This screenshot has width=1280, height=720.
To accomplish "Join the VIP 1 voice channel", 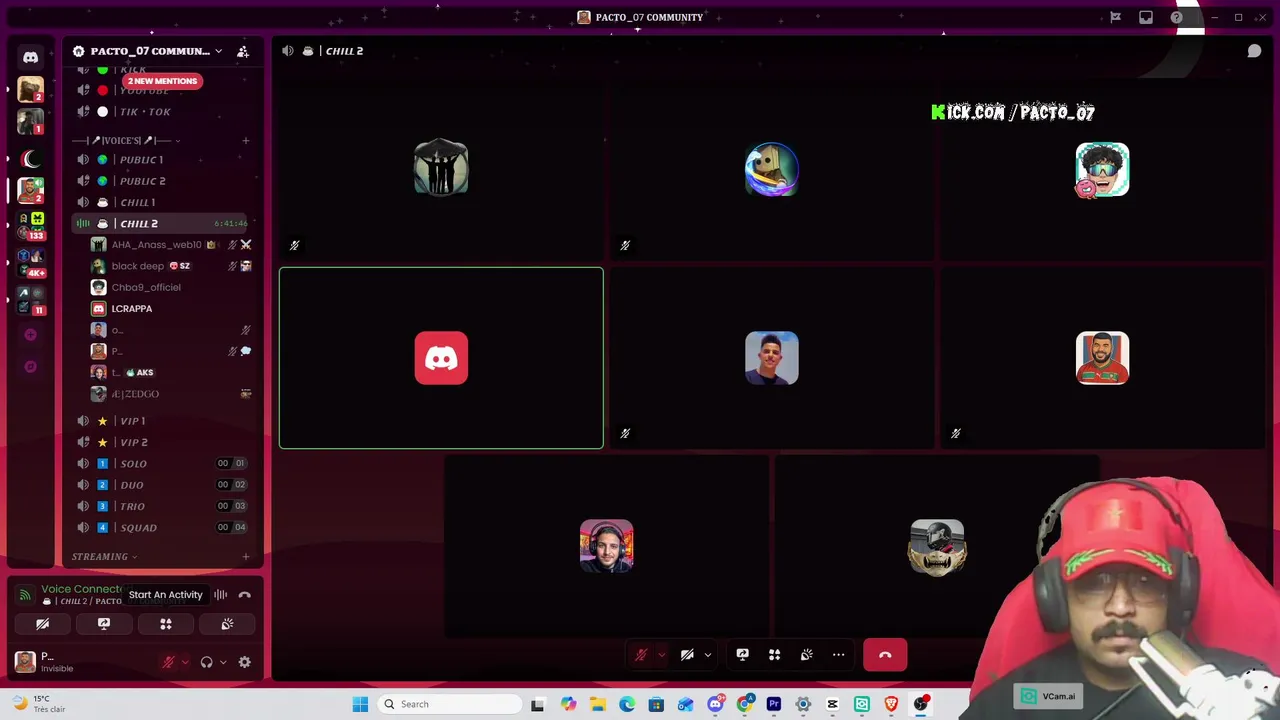I will click(x=162, y=421).
